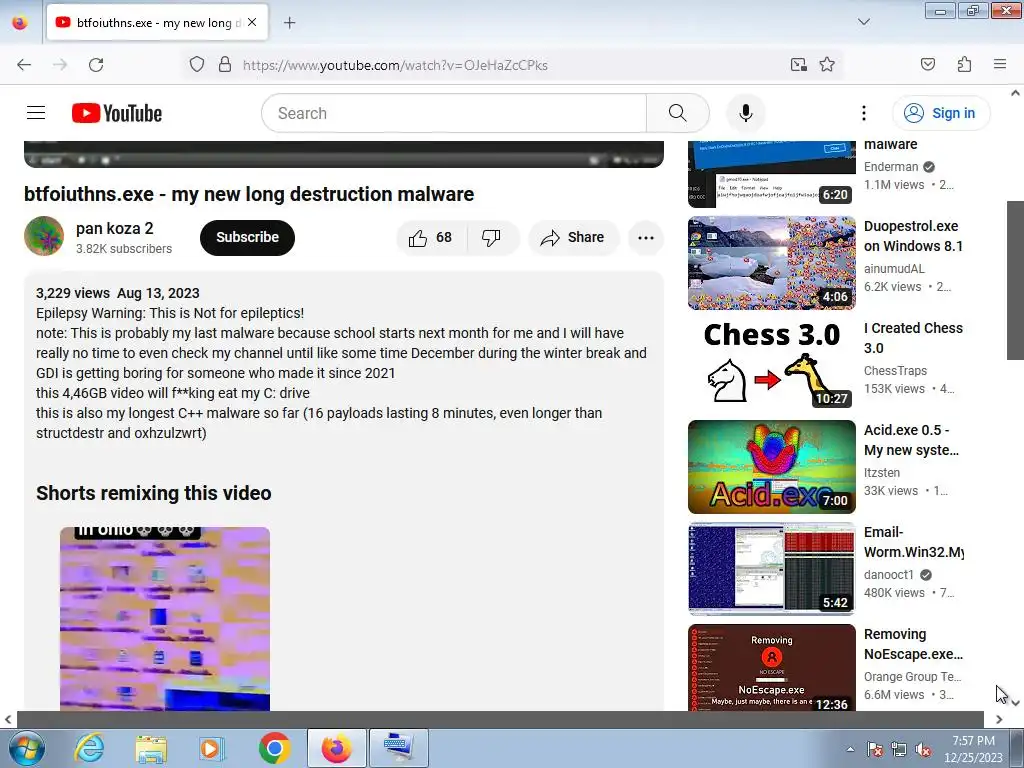Click taskbar clock showing 7:57 PM

coord(973,749)
